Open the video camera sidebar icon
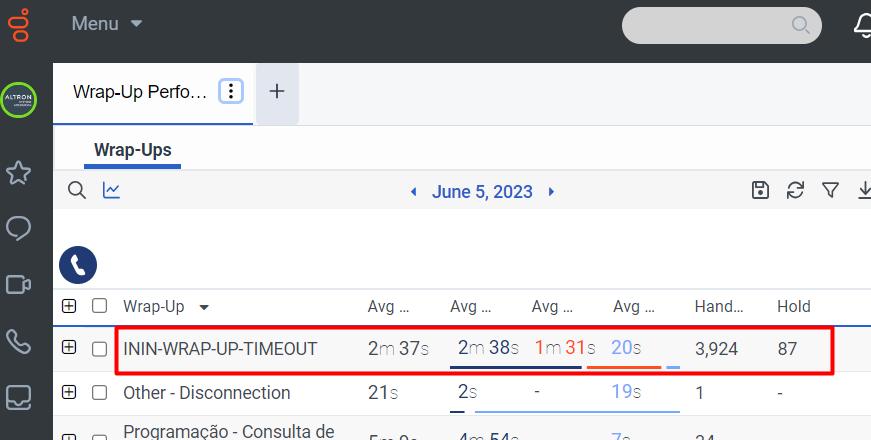This screenshot has width=871, height=440. click(x=18, y=285)
